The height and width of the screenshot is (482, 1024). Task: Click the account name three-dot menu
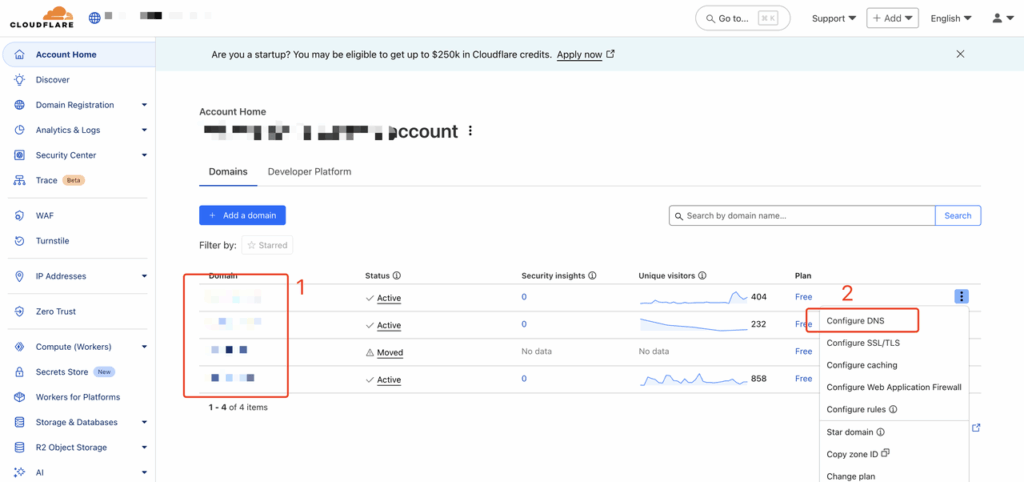[470, 131]
